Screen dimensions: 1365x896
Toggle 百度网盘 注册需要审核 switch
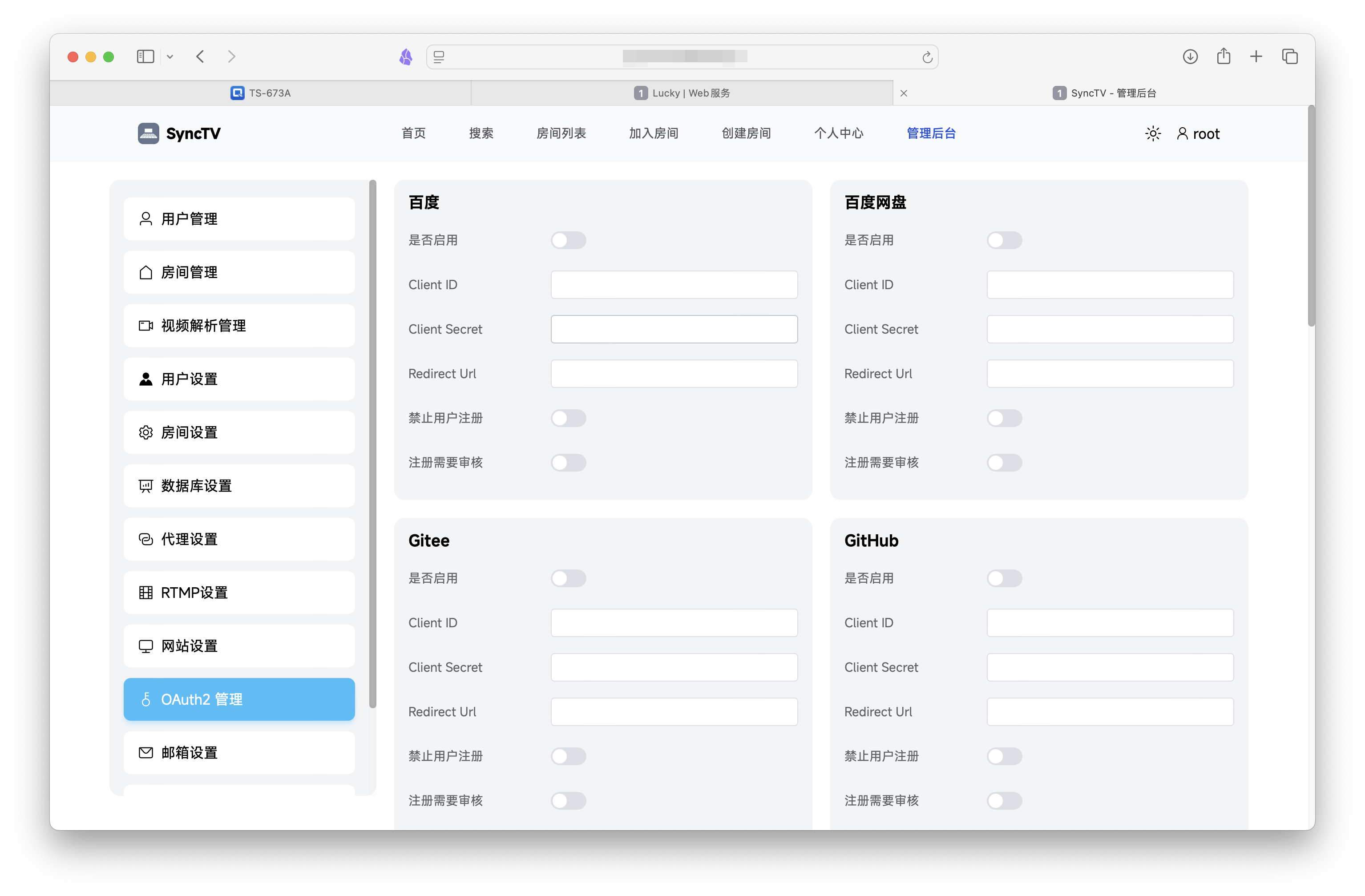click(x=1004, y=462)
